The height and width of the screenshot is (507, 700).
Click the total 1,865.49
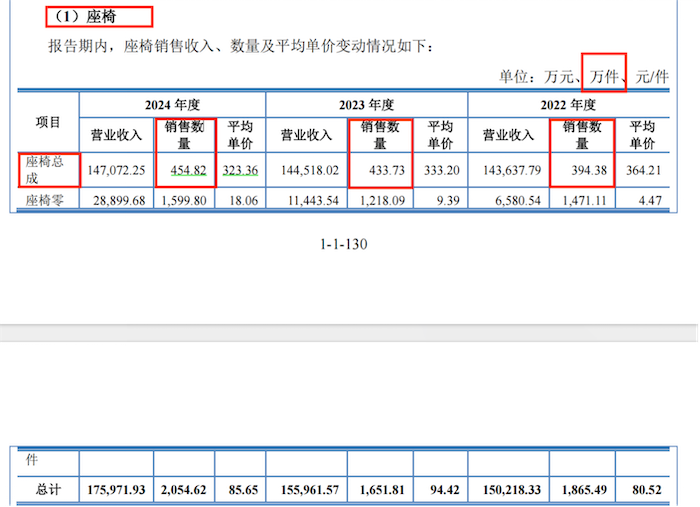(x=584, y=490)
